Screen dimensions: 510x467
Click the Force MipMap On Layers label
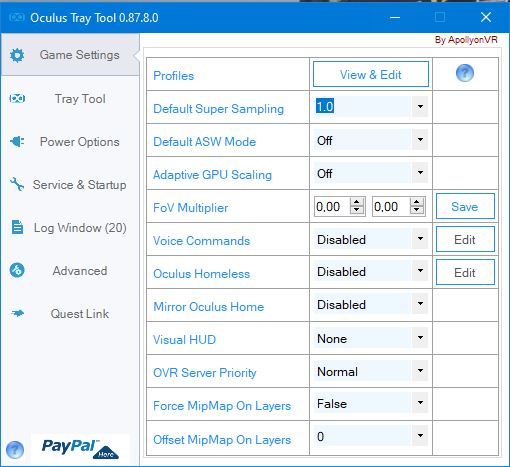point(222,406)
